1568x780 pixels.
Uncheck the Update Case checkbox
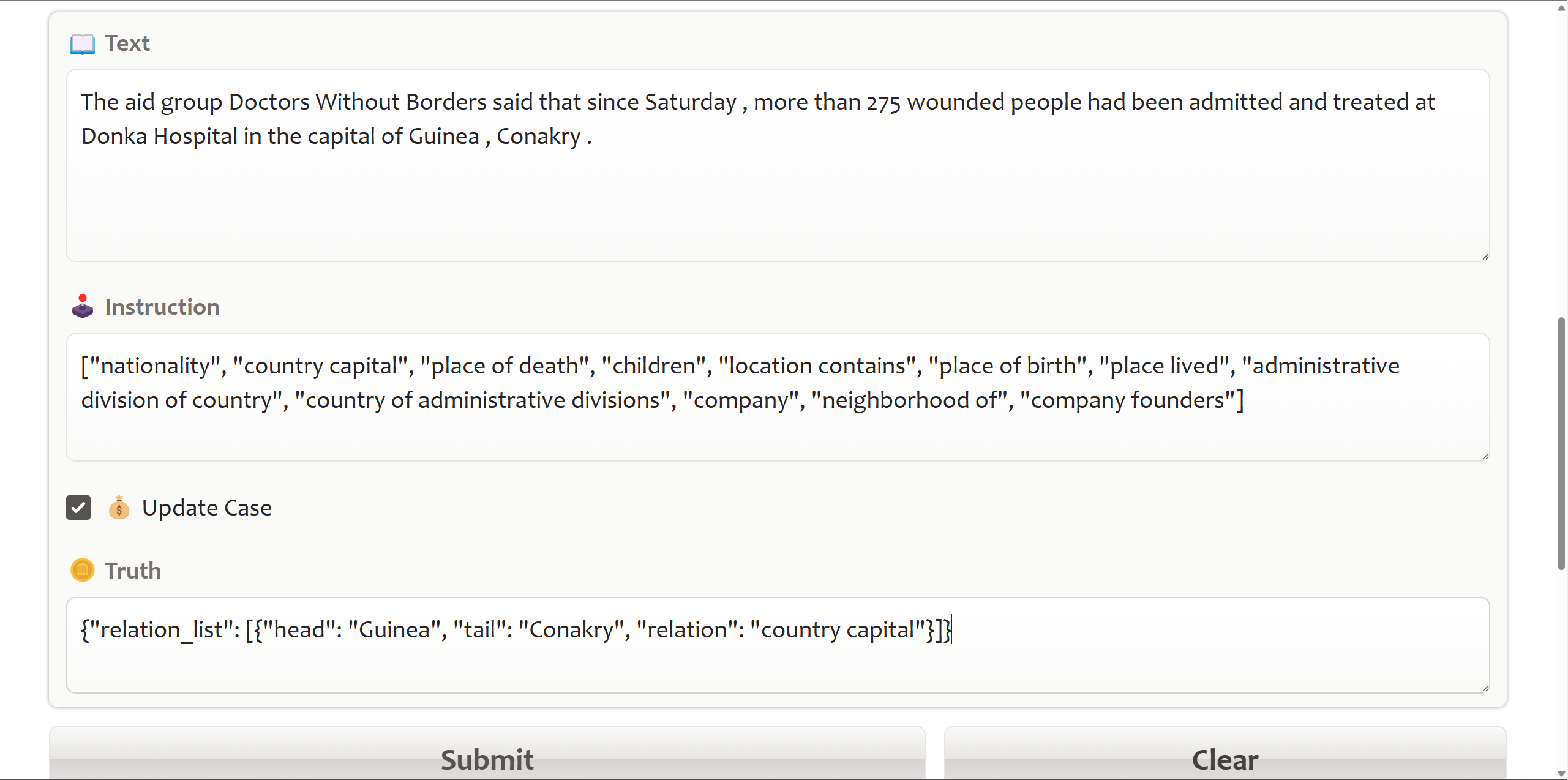coord(78,508)
